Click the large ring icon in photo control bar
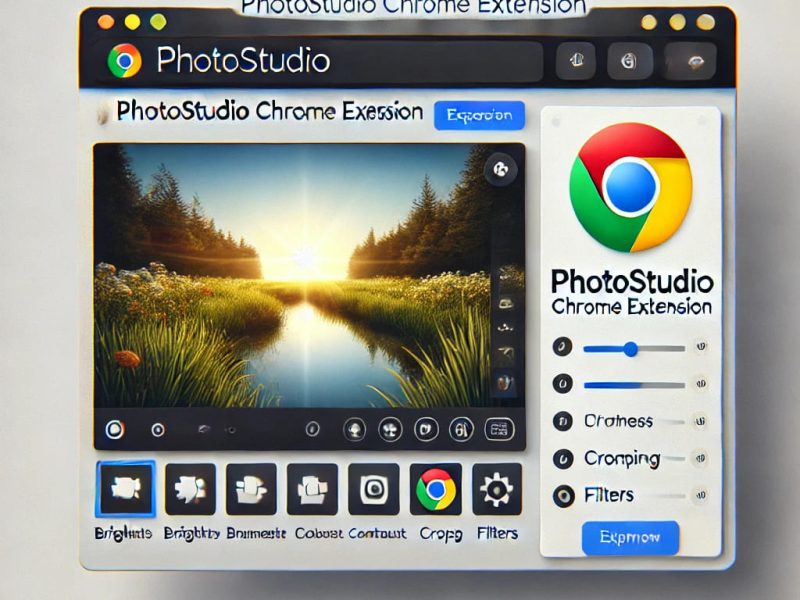Viewport: 800px width, 600px height. pyautogui.click(x=115, y=430)
